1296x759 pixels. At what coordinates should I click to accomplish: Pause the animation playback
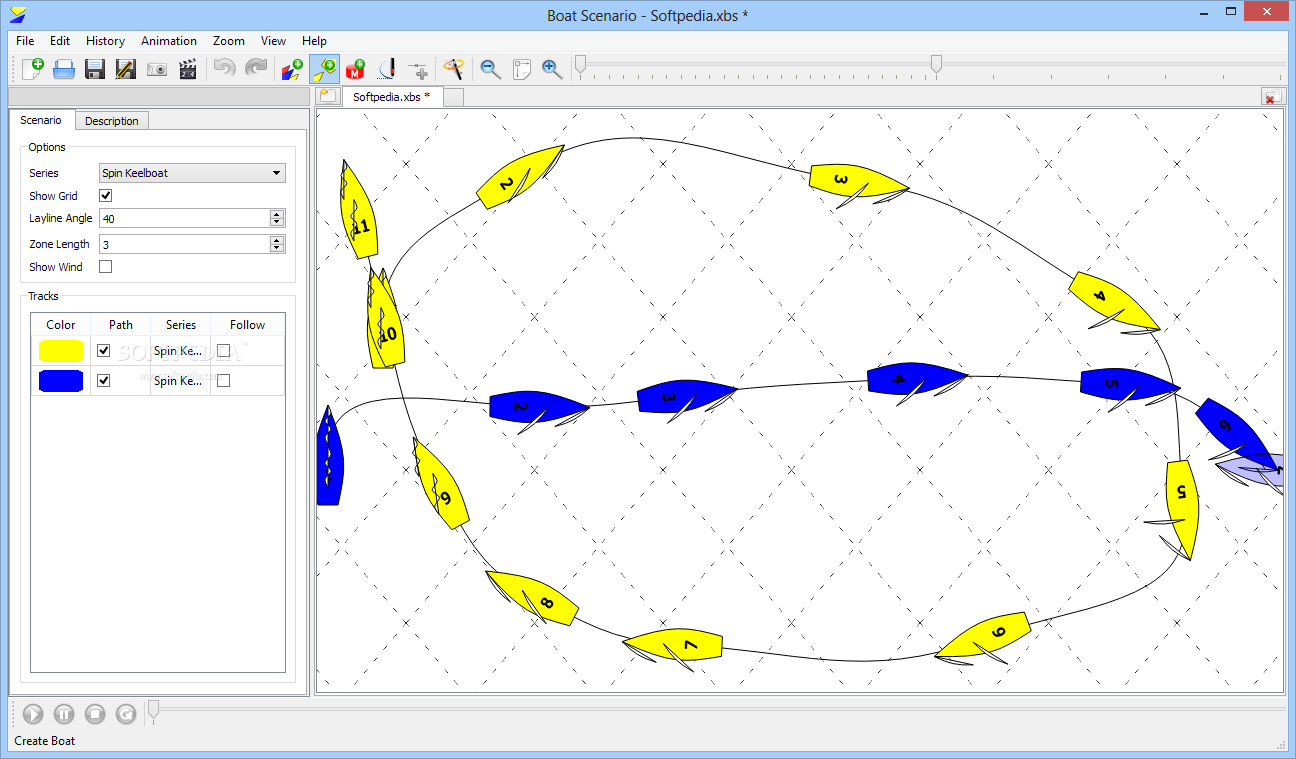pos(64,713)
